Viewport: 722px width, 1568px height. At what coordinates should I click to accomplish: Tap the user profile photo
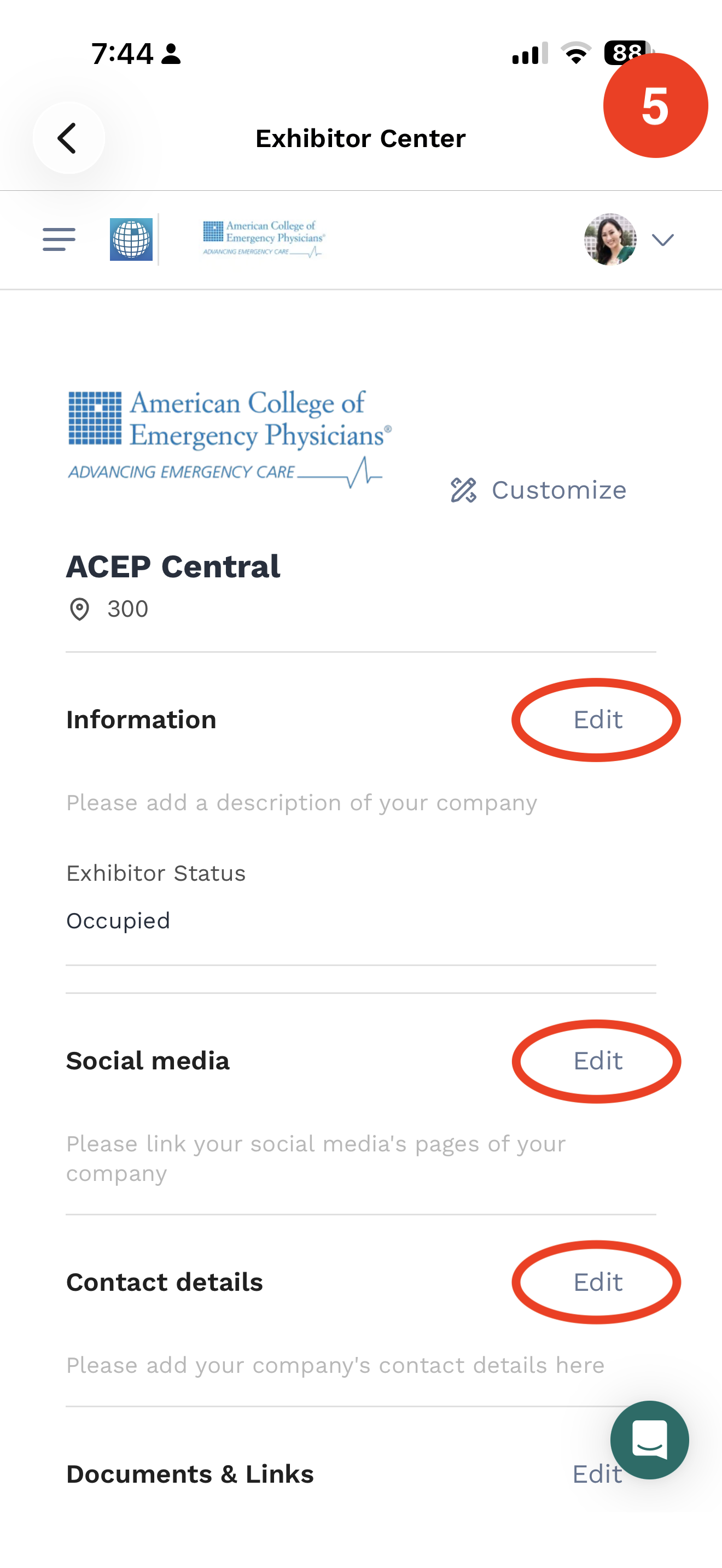pyautogui.click(x=610, y=239)
